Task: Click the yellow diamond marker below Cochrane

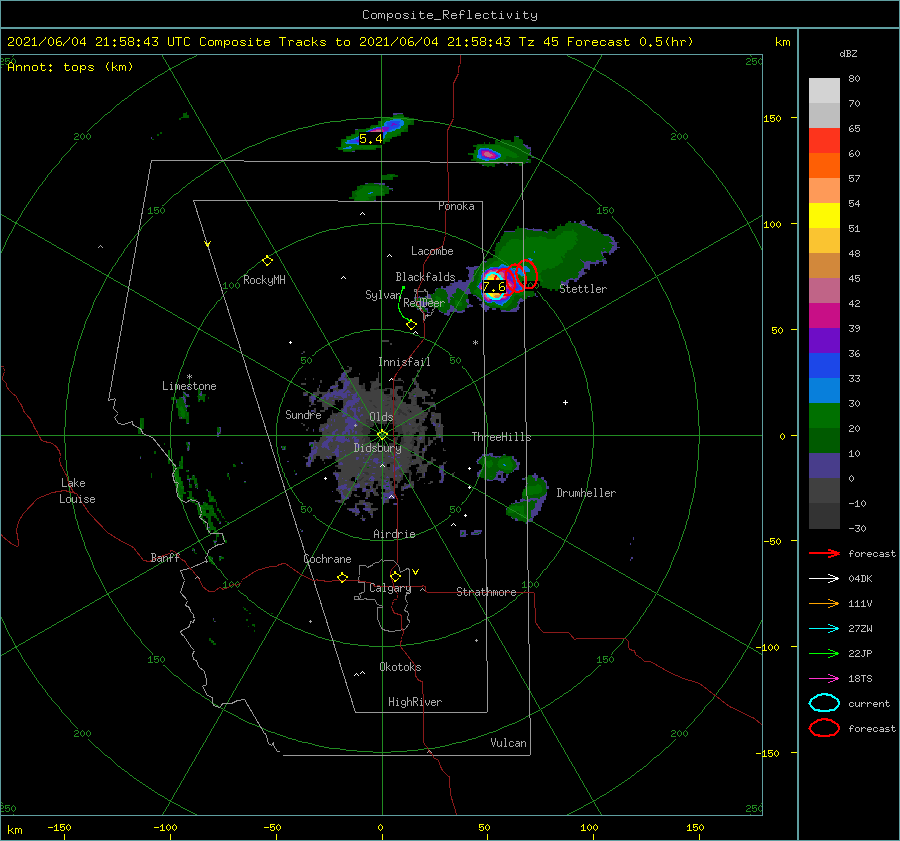Action: click(x=342, y=578)
